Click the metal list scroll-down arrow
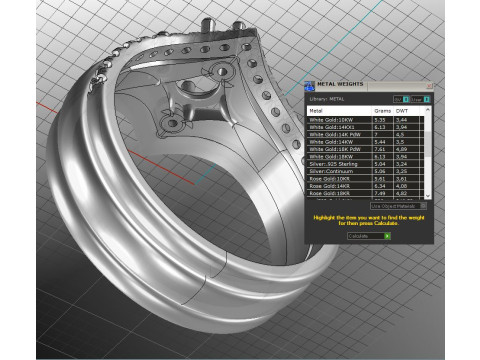 (428, 196)
